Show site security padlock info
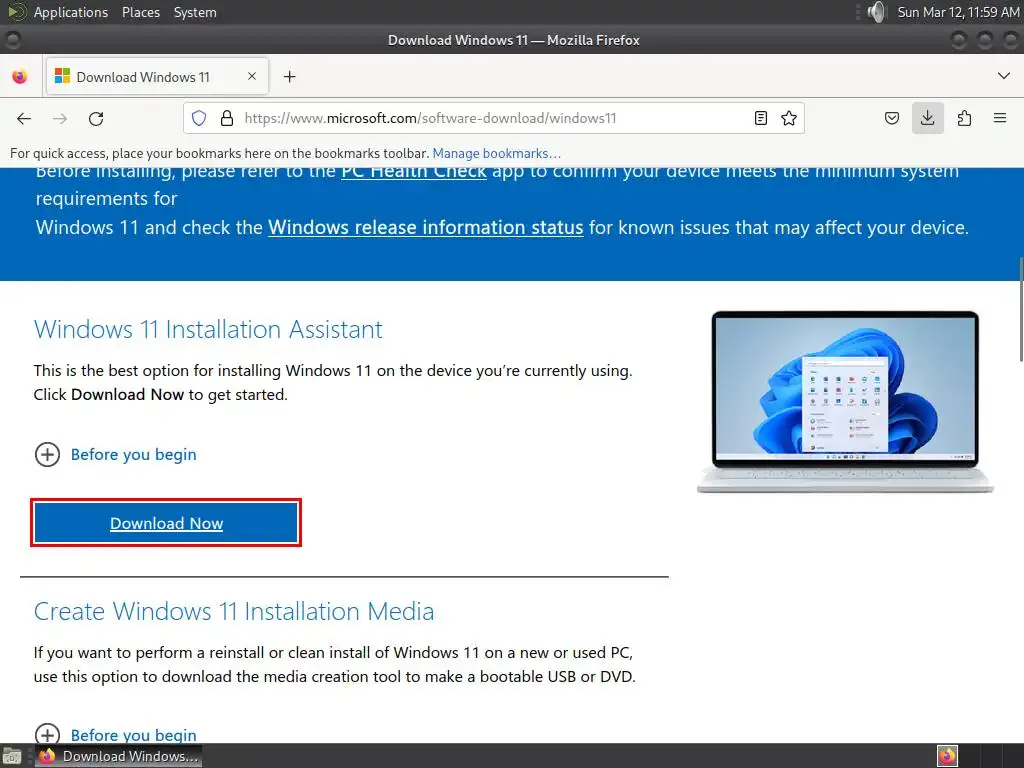1024x768 pixels. tap(227, 118)
